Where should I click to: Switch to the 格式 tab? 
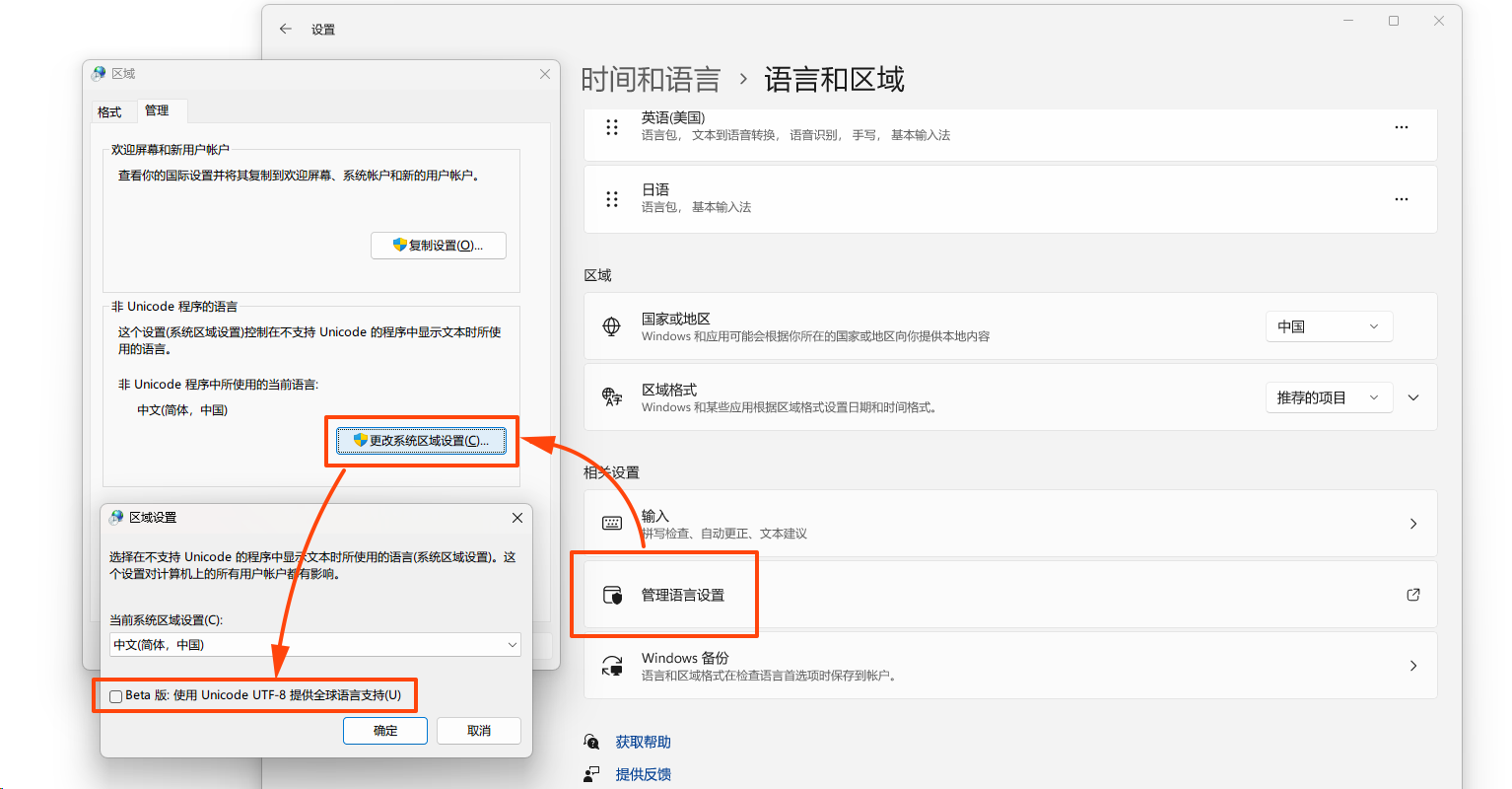coord(109,112)
